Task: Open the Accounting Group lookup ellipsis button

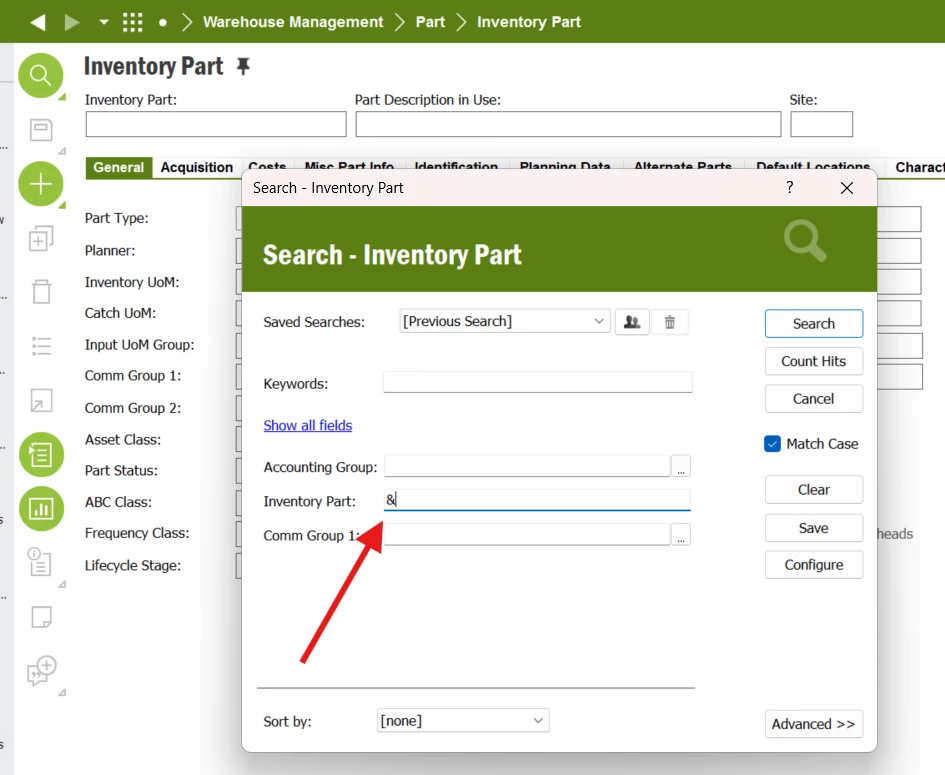Action: (681, 466)
